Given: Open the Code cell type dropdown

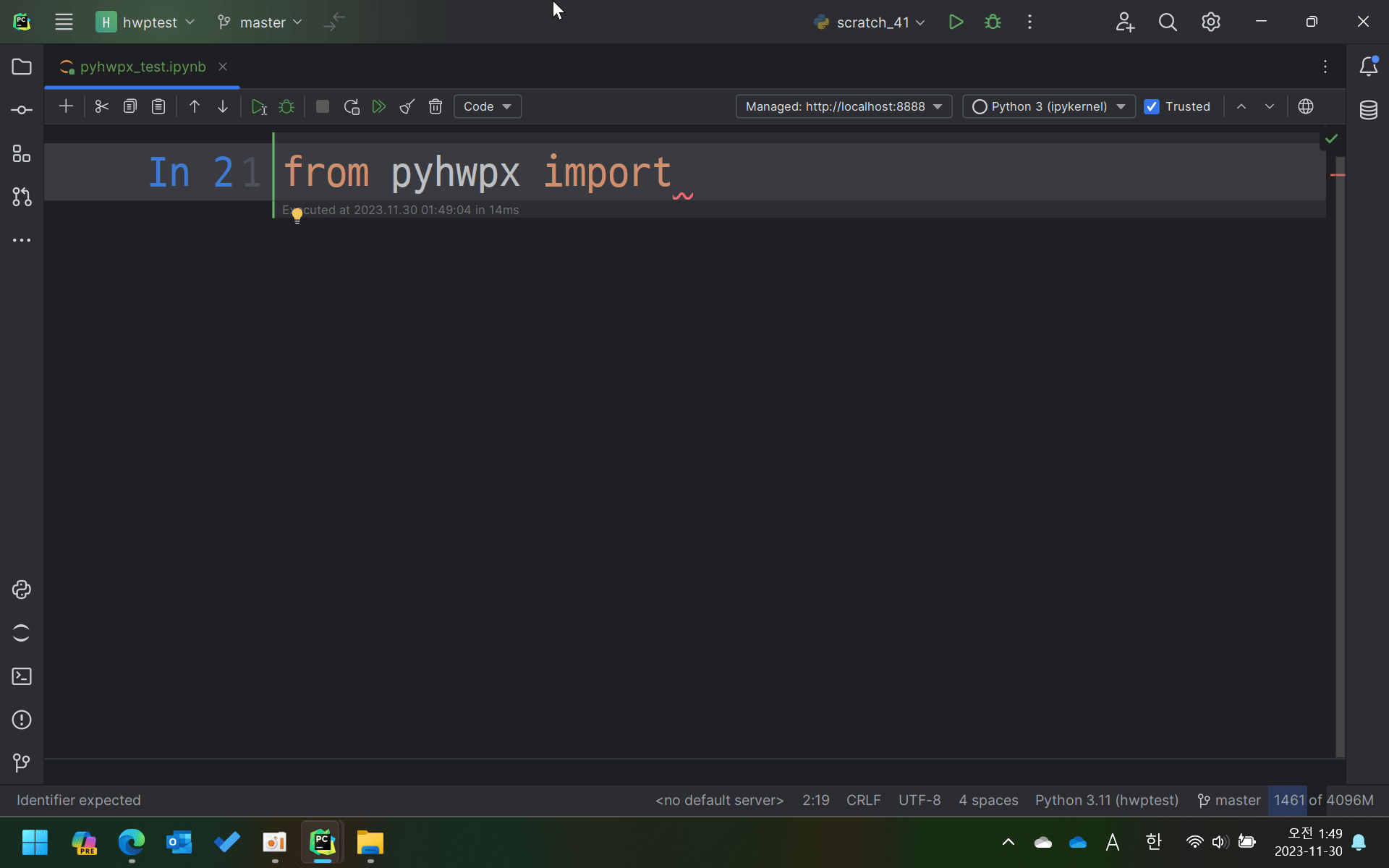Looking at the screenshot, I should click(487, 107).
